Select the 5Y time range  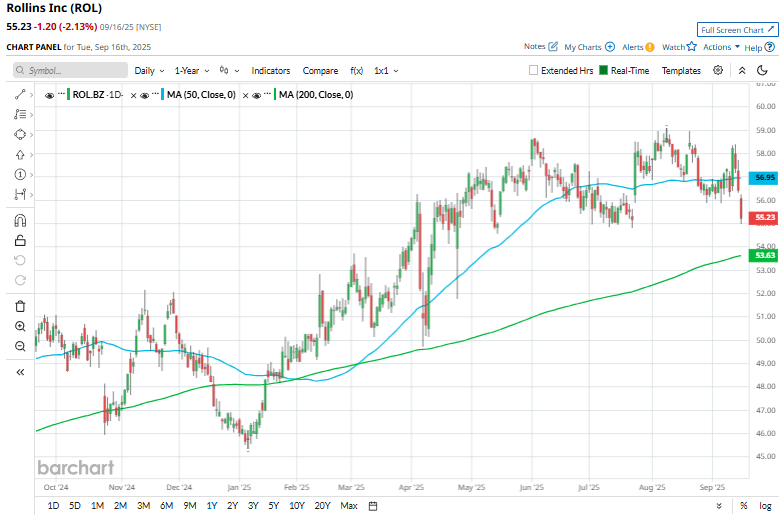click(x=274, y=506)
